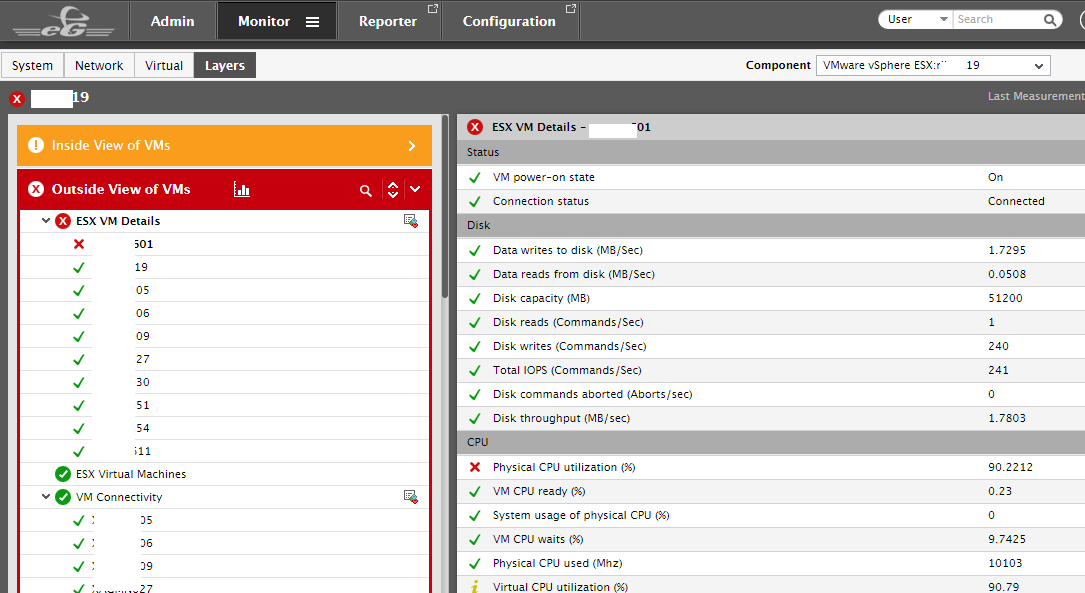Open Reporter external link icon
This screenshot has height=593, width=1085.
[432, 9]
